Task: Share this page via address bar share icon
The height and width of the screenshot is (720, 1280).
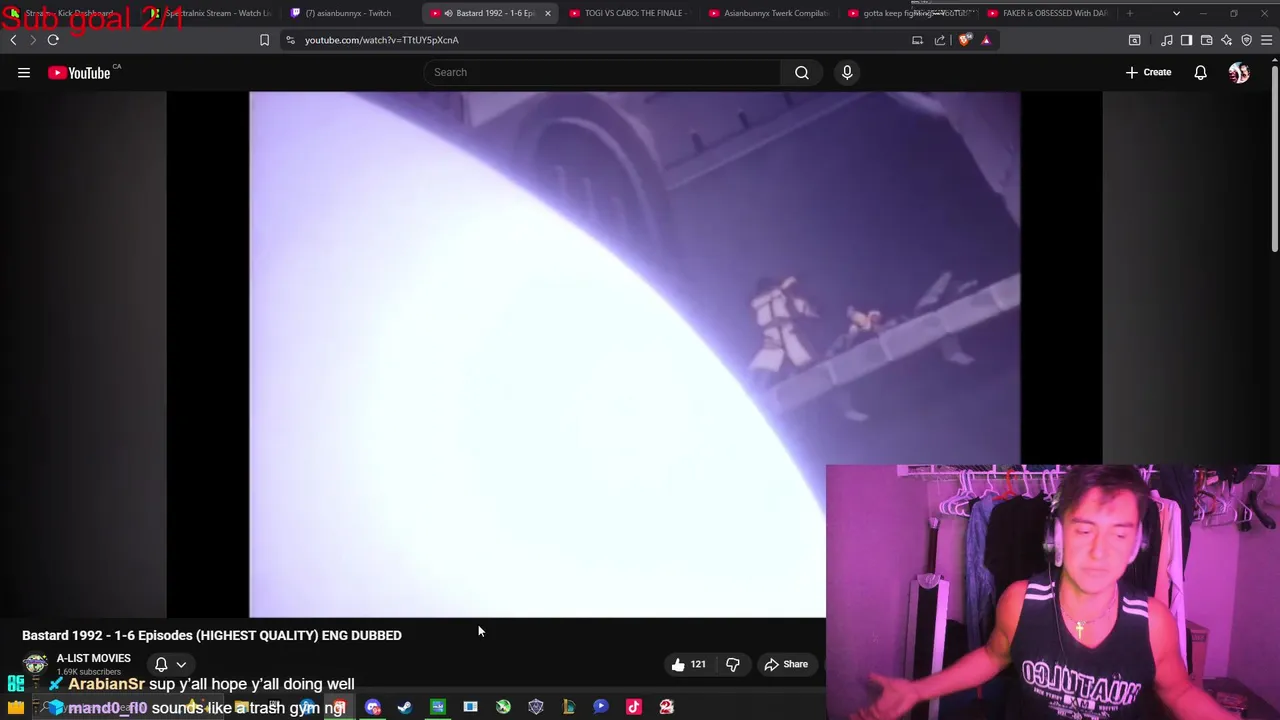Action: (x=940, y=40)
